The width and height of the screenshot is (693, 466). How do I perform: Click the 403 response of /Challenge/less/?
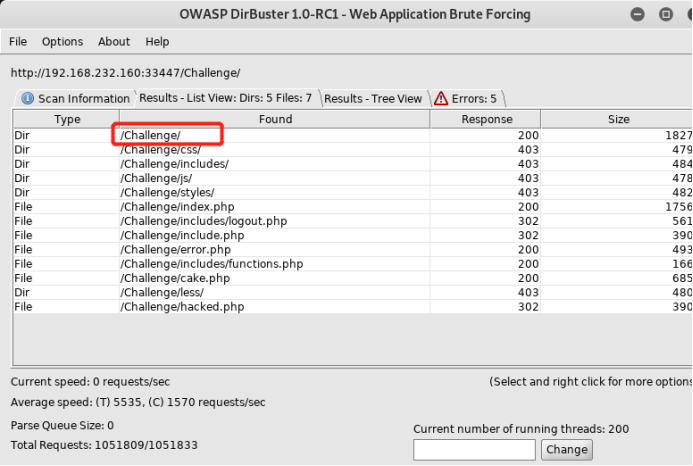click(x=528, y=292)
